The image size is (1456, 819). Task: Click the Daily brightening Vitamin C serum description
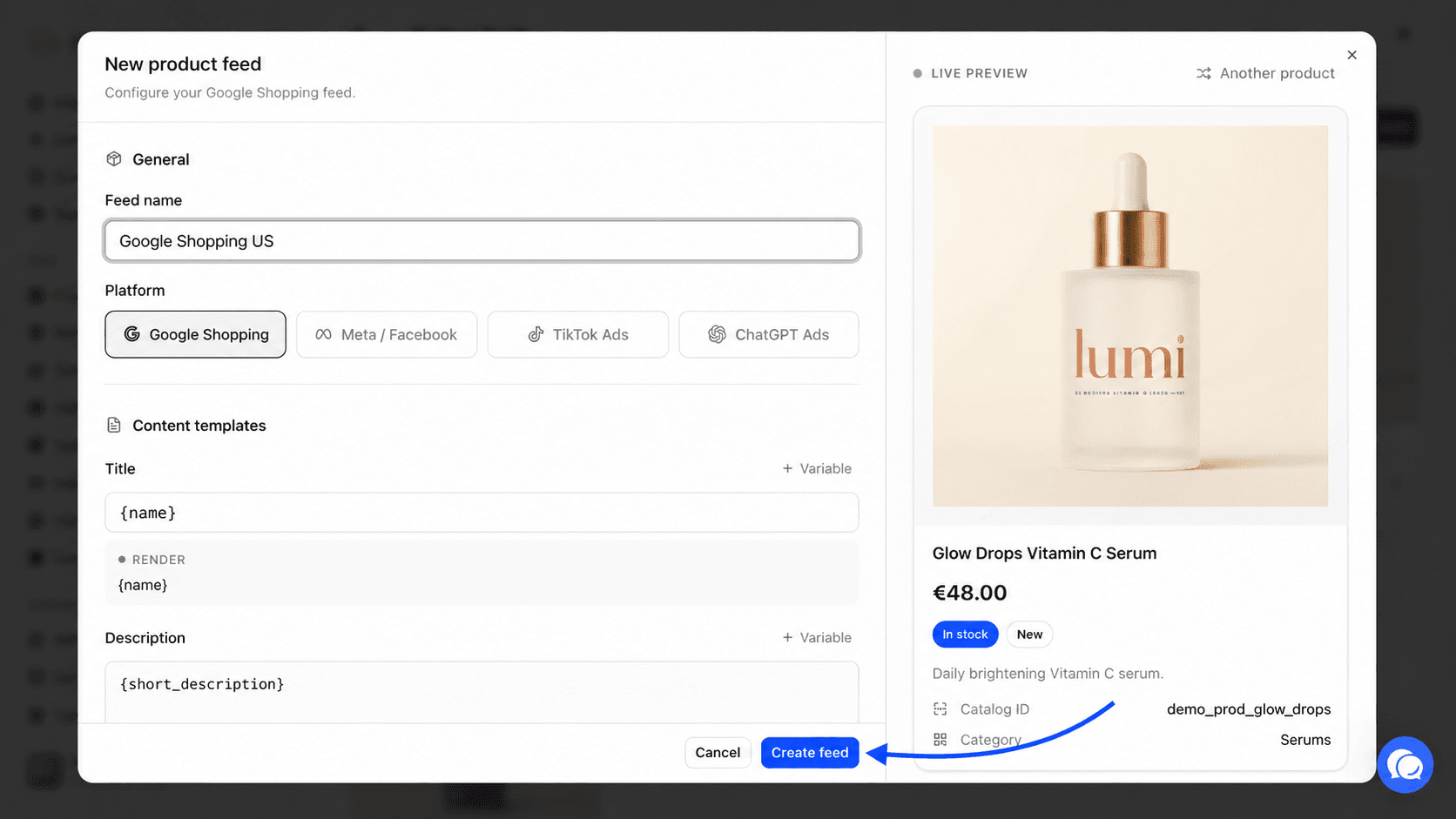(1048, 674)
